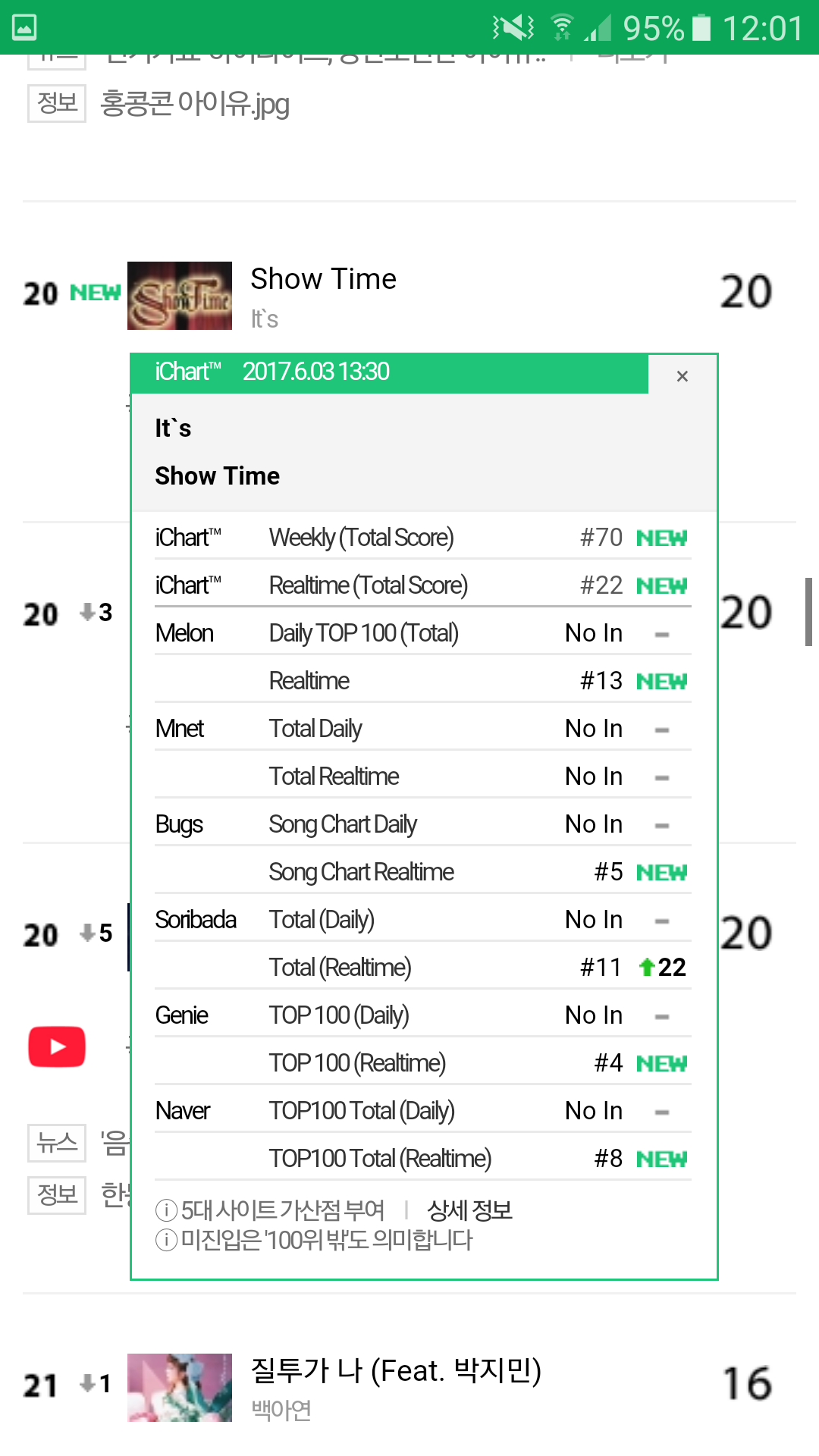
Task: Tap the 정보 tag next to 홍콩콘
Action: pyautogui.click(x=57, y=103)
